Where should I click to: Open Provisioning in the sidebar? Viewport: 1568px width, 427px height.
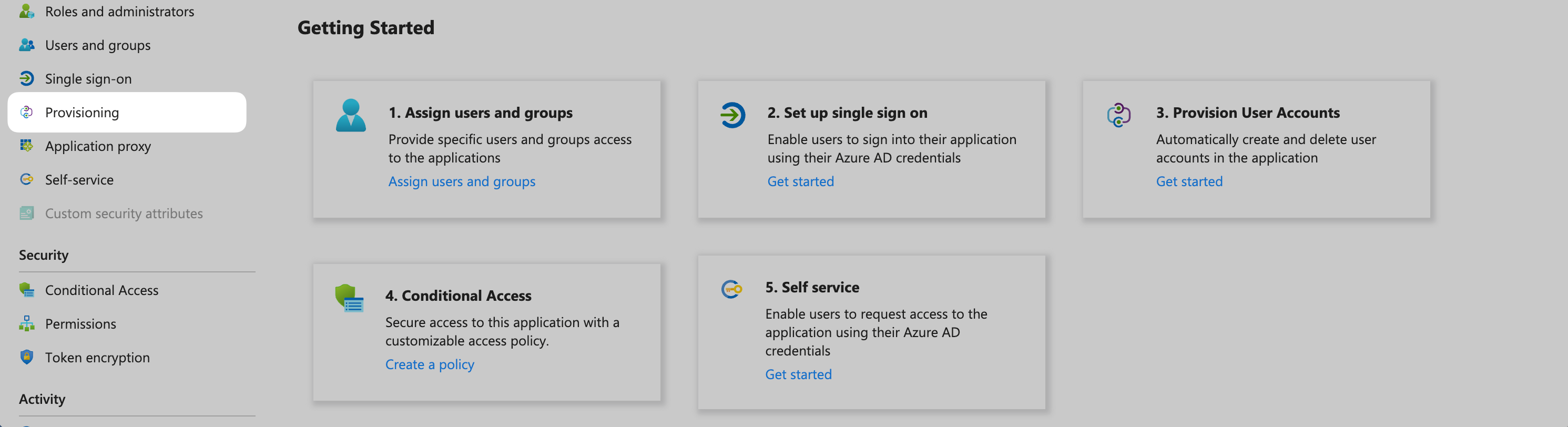click(x=82, y=113)
